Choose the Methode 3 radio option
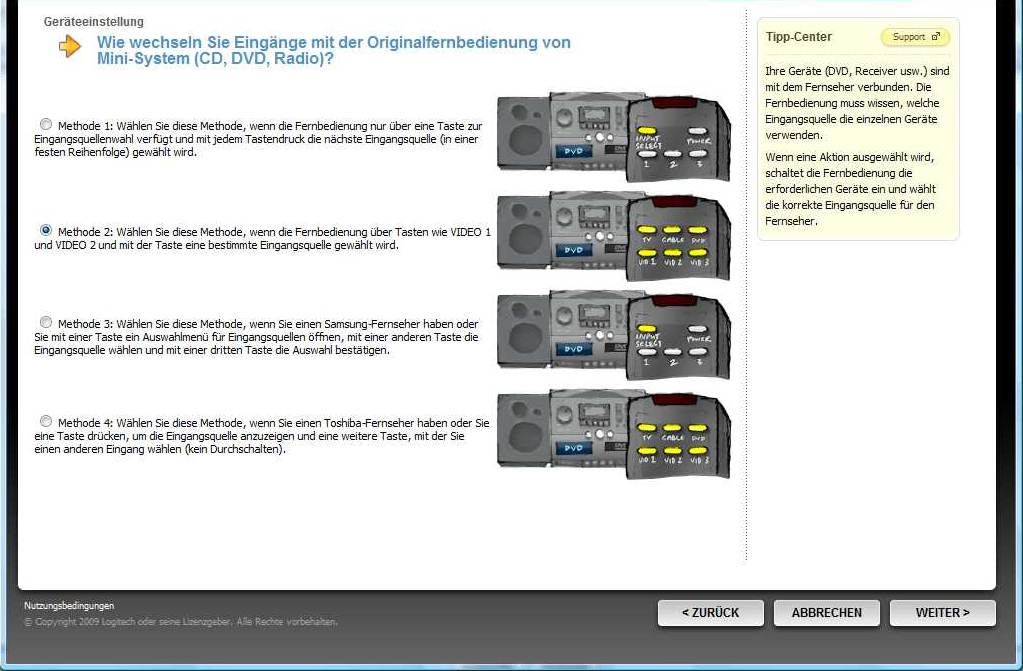 click(46, 322)
